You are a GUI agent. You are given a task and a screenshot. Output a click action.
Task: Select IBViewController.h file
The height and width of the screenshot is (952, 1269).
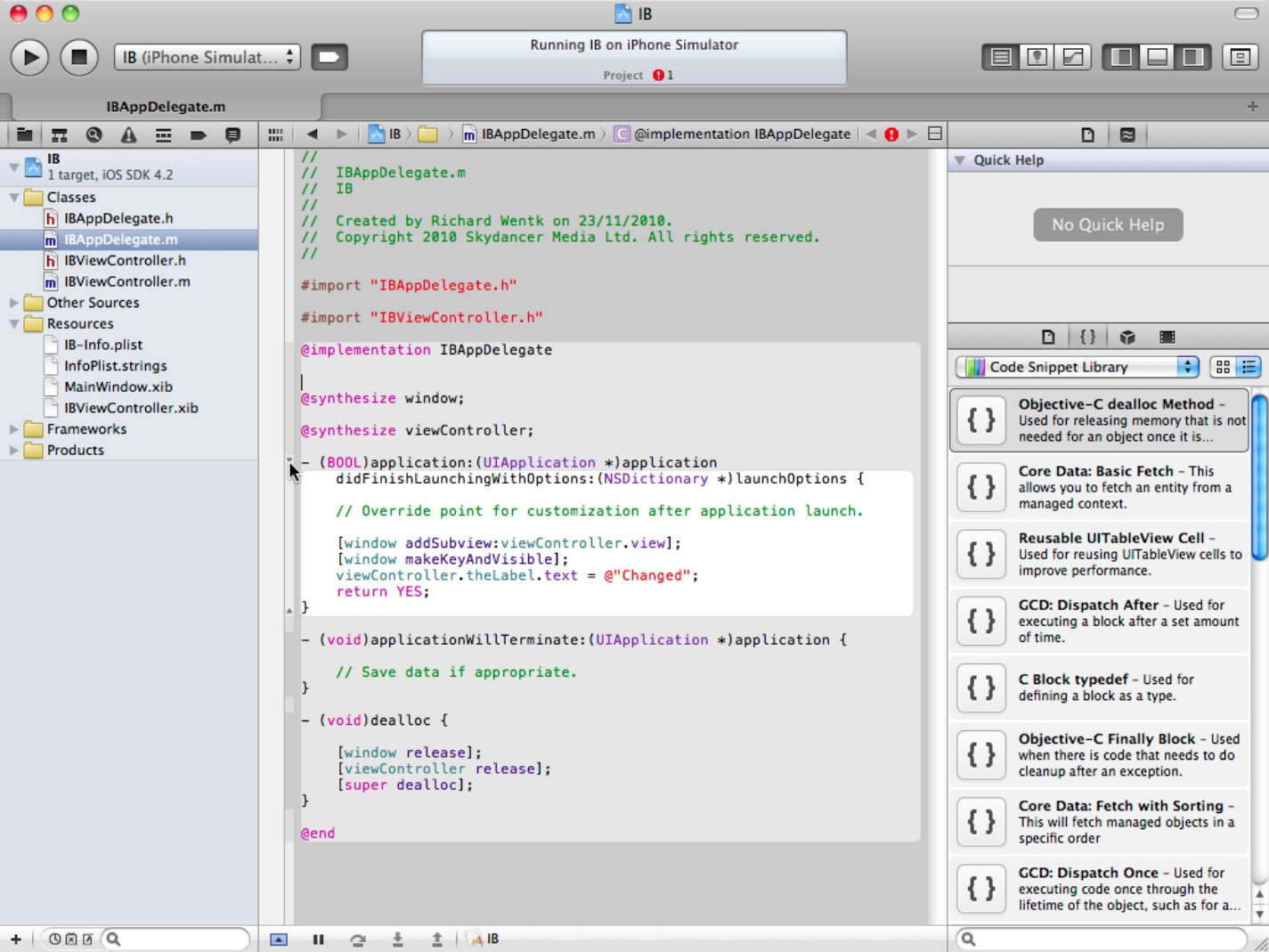click(125, 260)
